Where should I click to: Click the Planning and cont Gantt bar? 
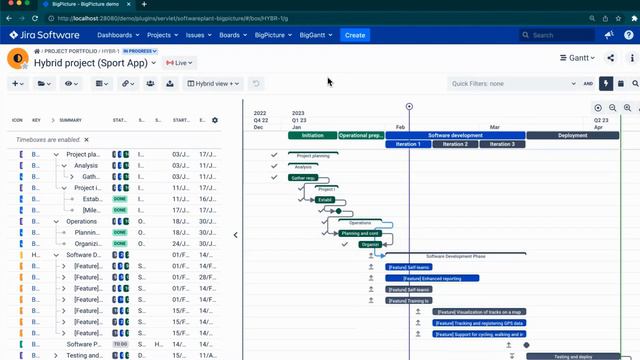coord(360,233)
